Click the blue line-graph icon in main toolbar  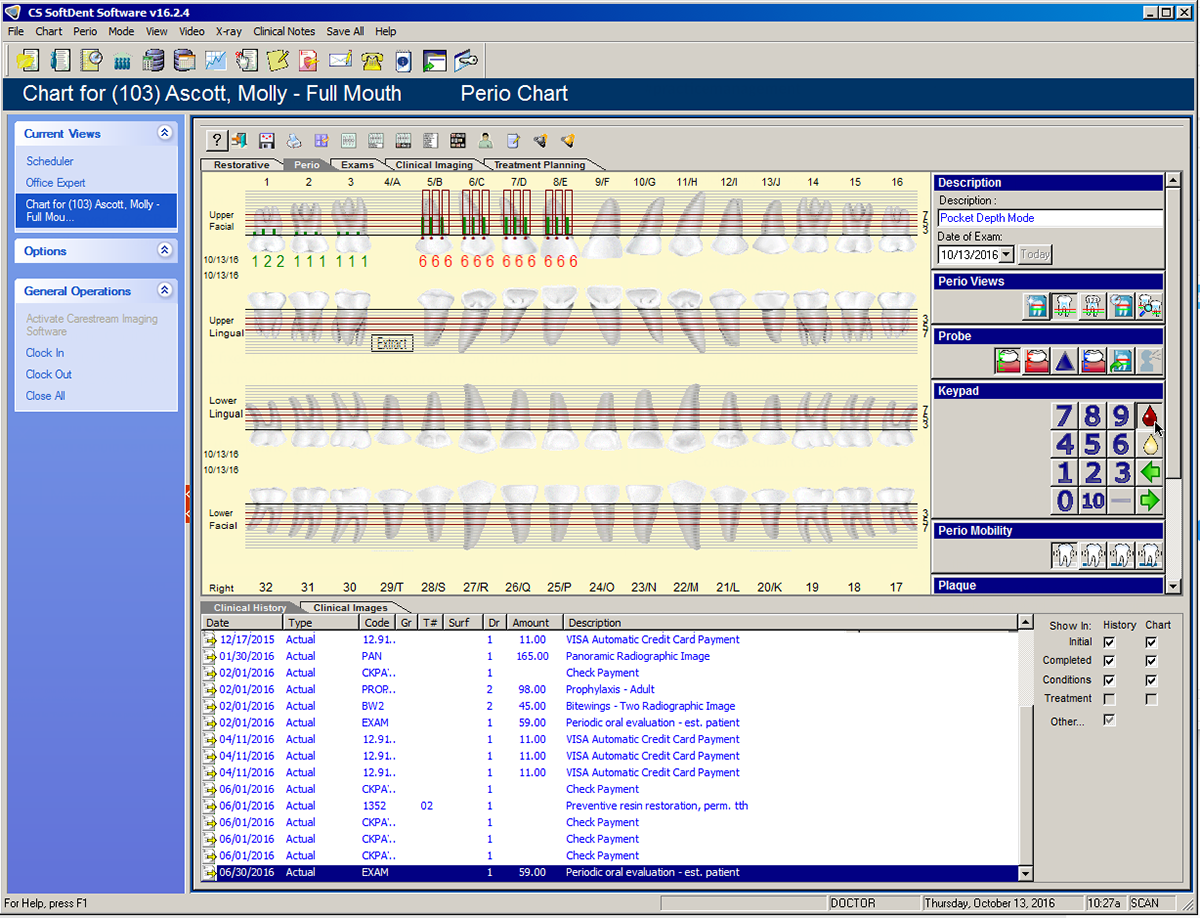pyautogui.click(x=215, y=61)
